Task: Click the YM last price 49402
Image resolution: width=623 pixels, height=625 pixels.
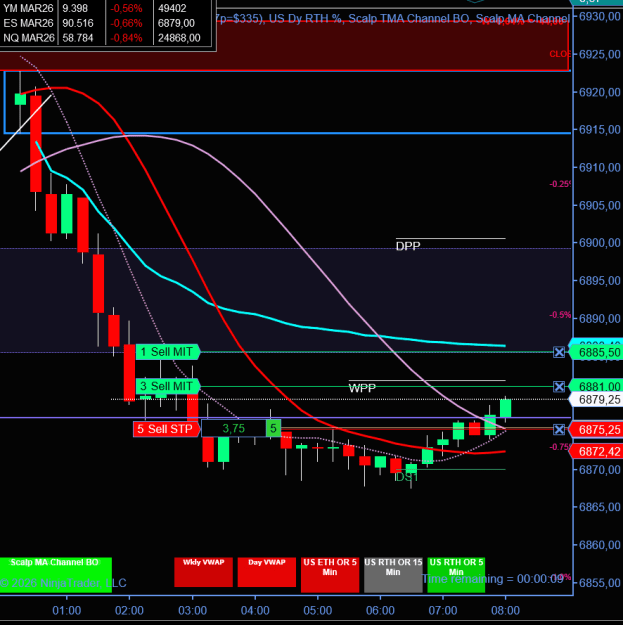Action: [x=172, y=8]
